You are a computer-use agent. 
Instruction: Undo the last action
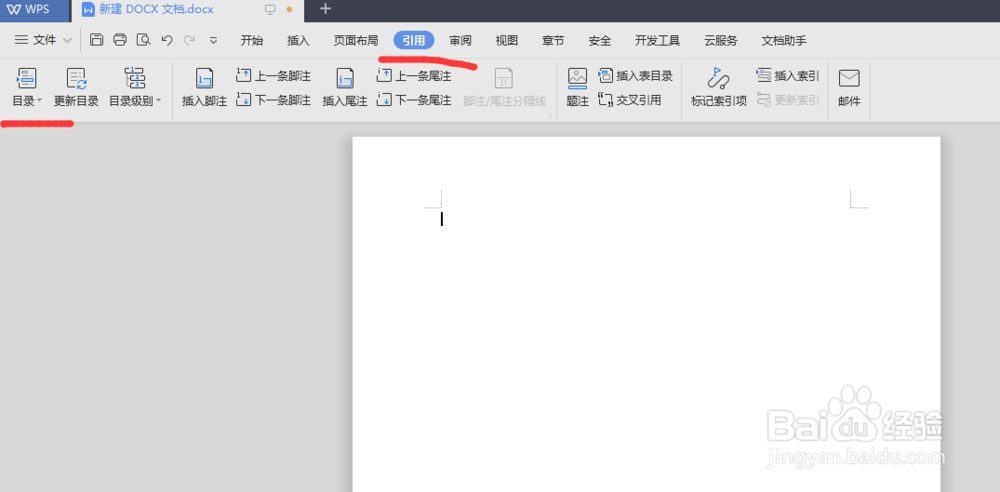pos(167,40)
